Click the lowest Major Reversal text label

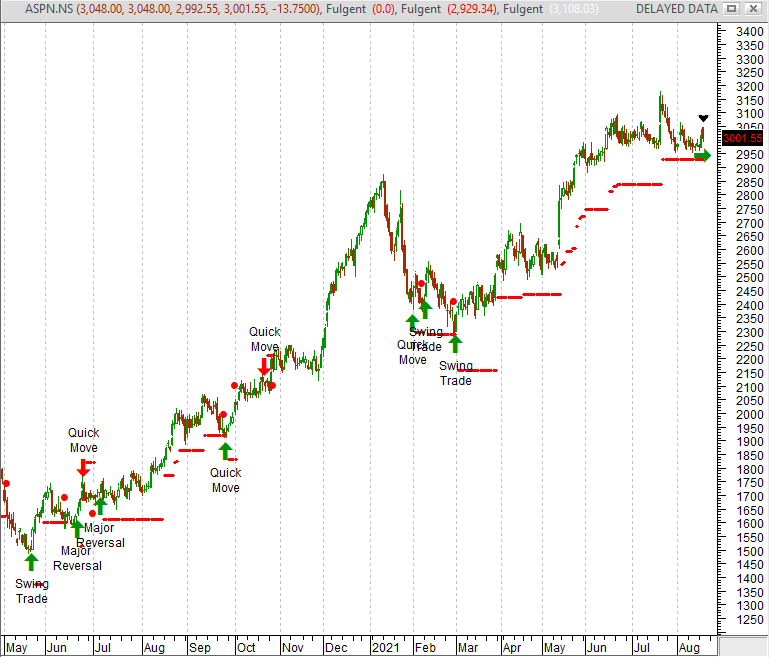(x=77, y=558)
